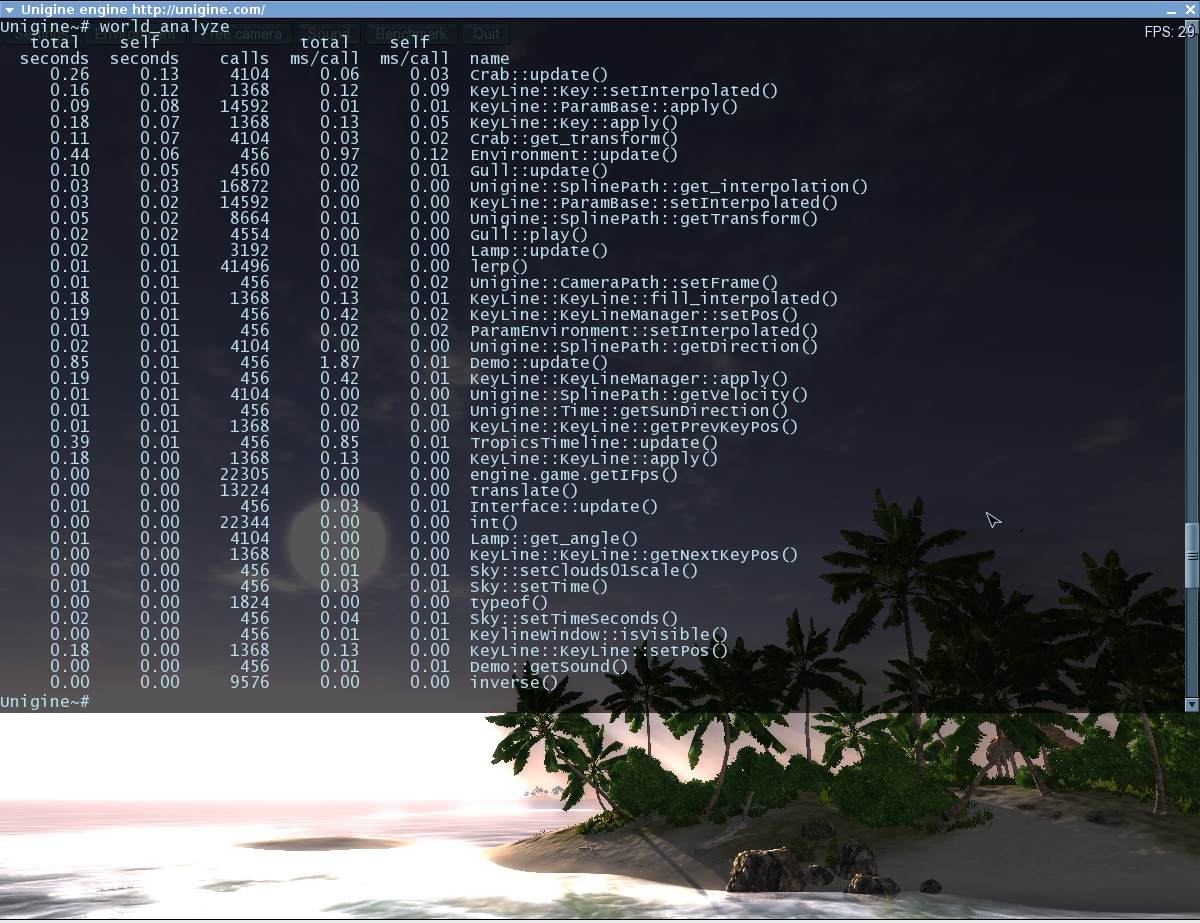
Task: Select 'KeyLine::KeyLineManager::apply()' entry
Action: point(629,379)
